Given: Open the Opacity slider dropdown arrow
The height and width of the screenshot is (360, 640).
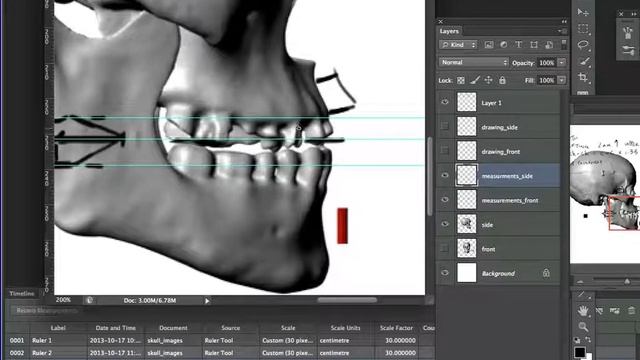Looking at the screenshot, I should (x=562, y=62).
